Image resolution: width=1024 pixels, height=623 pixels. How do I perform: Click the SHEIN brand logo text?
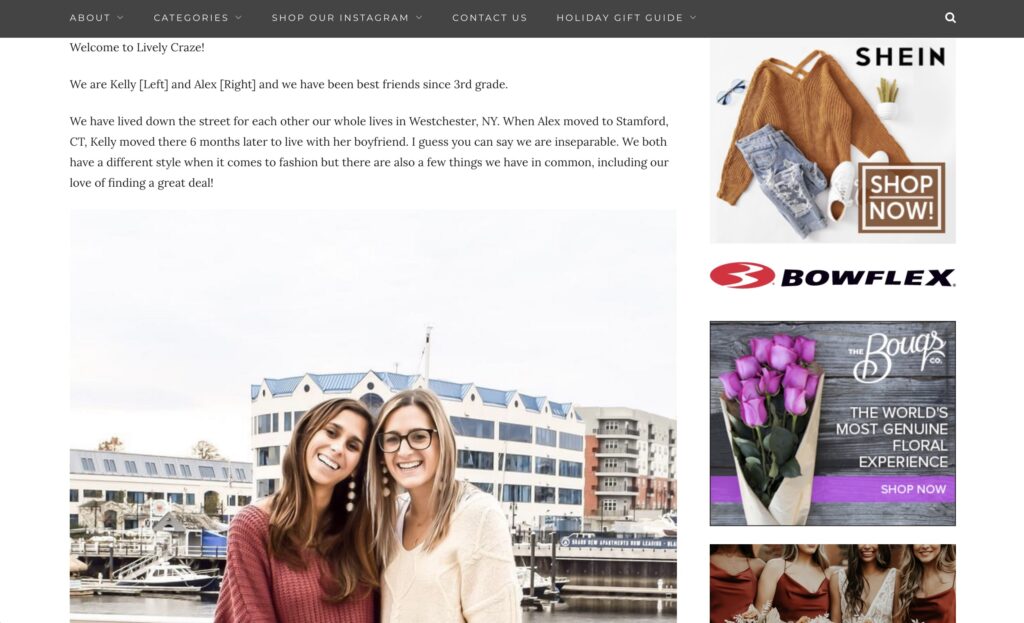tap(901, 57)
